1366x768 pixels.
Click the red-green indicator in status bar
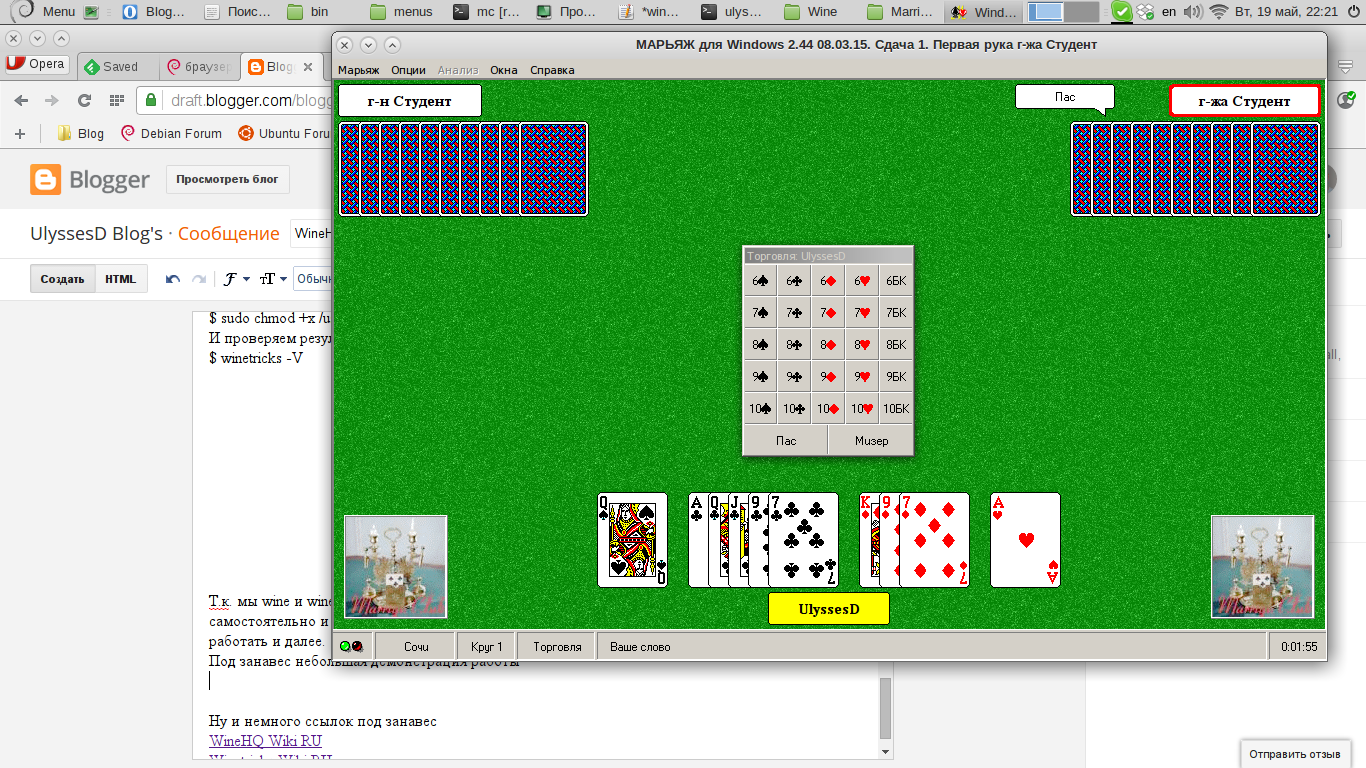(351, 647)
